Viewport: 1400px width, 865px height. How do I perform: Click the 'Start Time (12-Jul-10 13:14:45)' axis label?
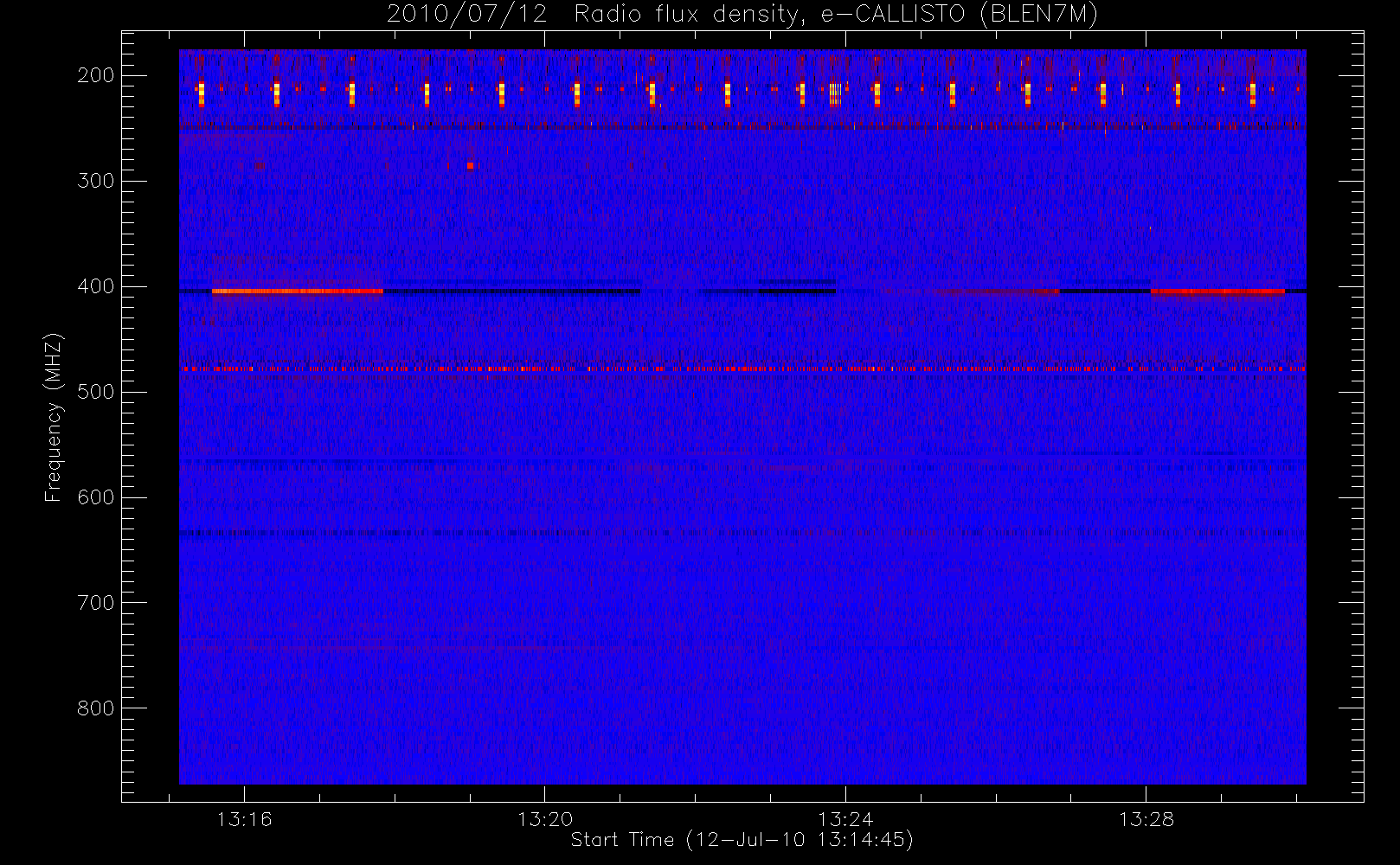pos(742,839)
